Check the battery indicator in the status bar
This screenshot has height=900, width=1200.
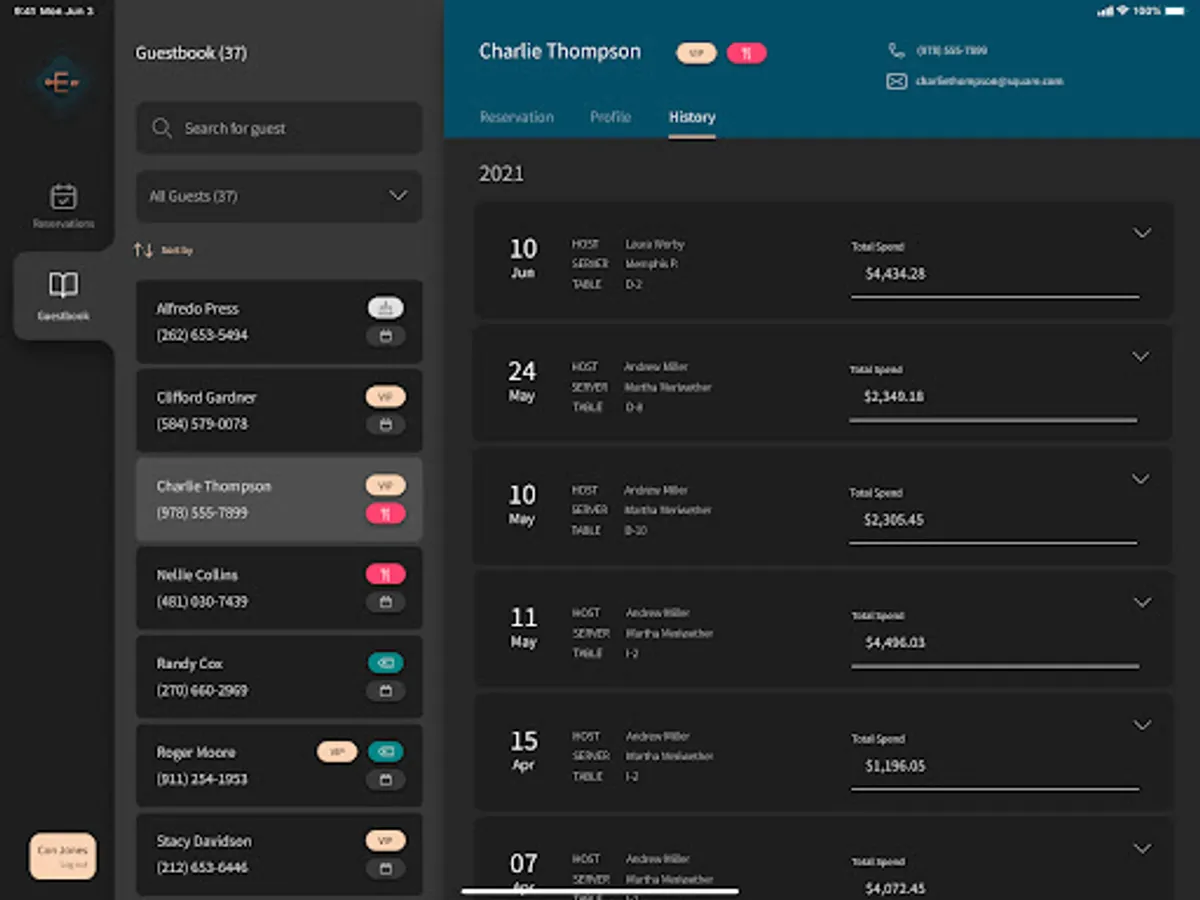tap(1174, 11)
